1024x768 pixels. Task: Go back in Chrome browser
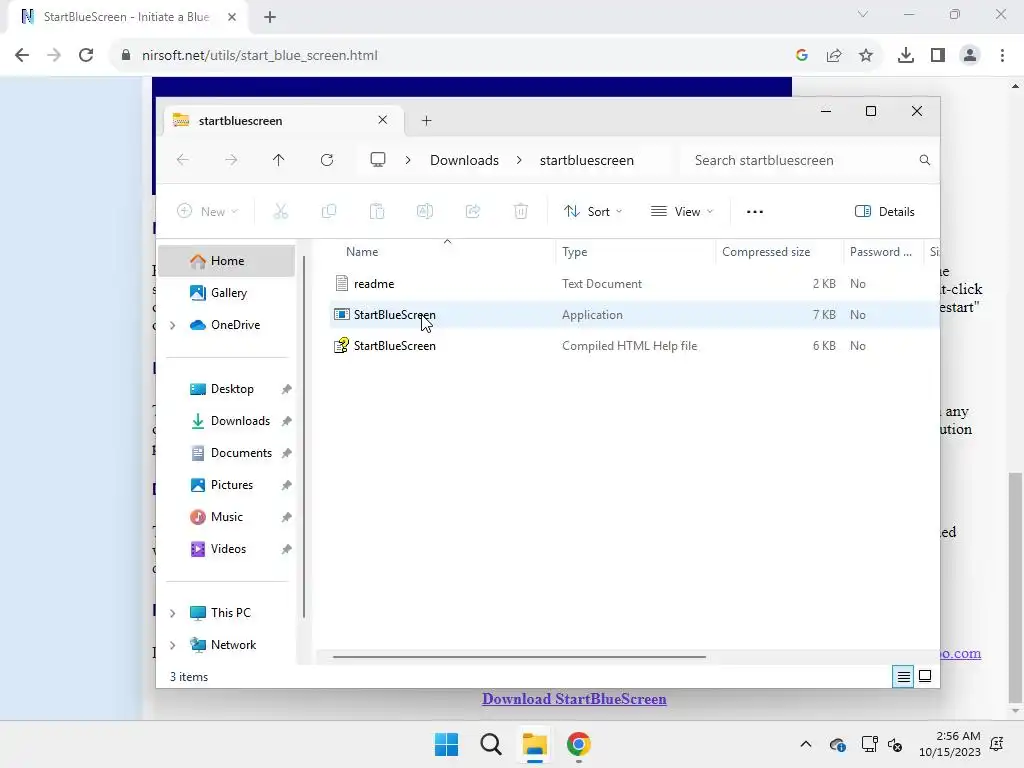(22, 56)
